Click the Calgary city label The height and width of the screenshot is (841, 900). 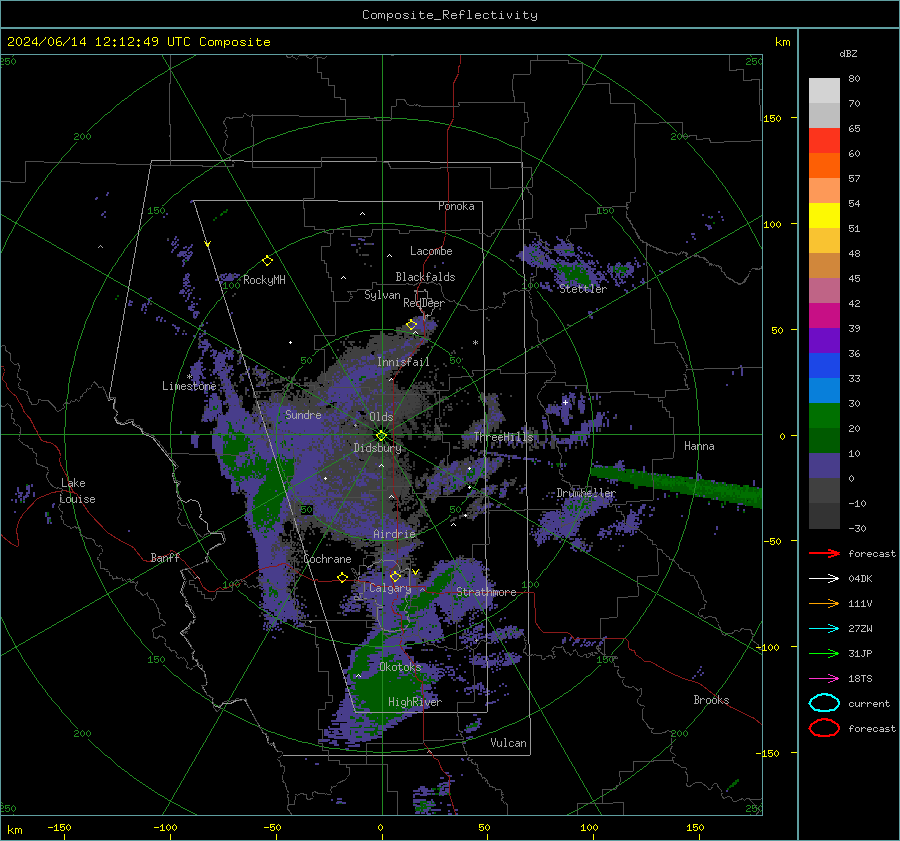[390, 588]
